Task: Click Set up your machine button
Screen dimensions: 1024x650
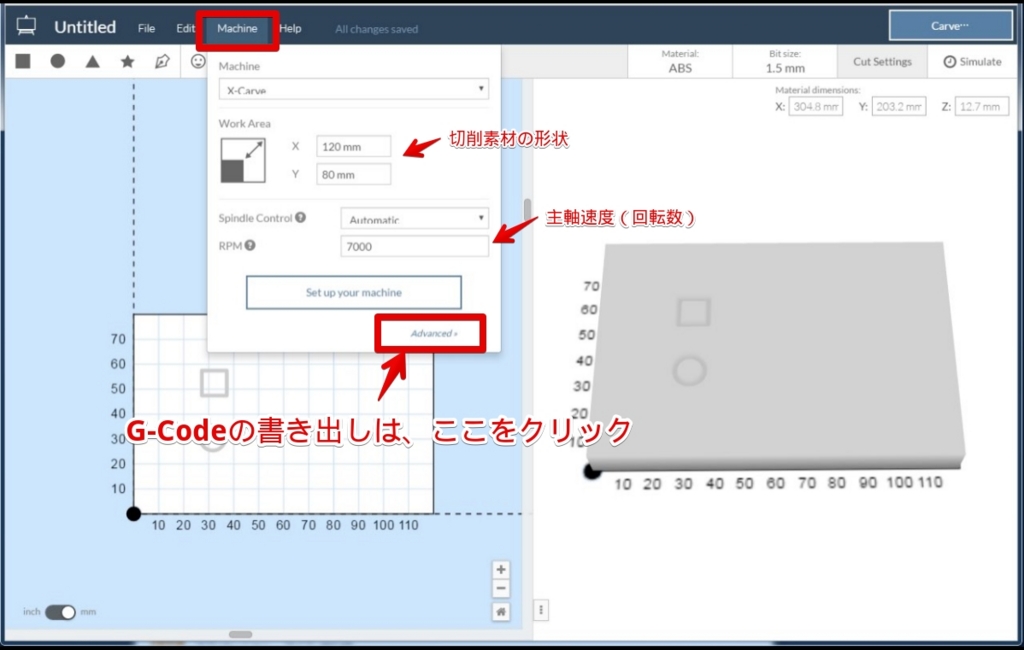Action: 353,293
